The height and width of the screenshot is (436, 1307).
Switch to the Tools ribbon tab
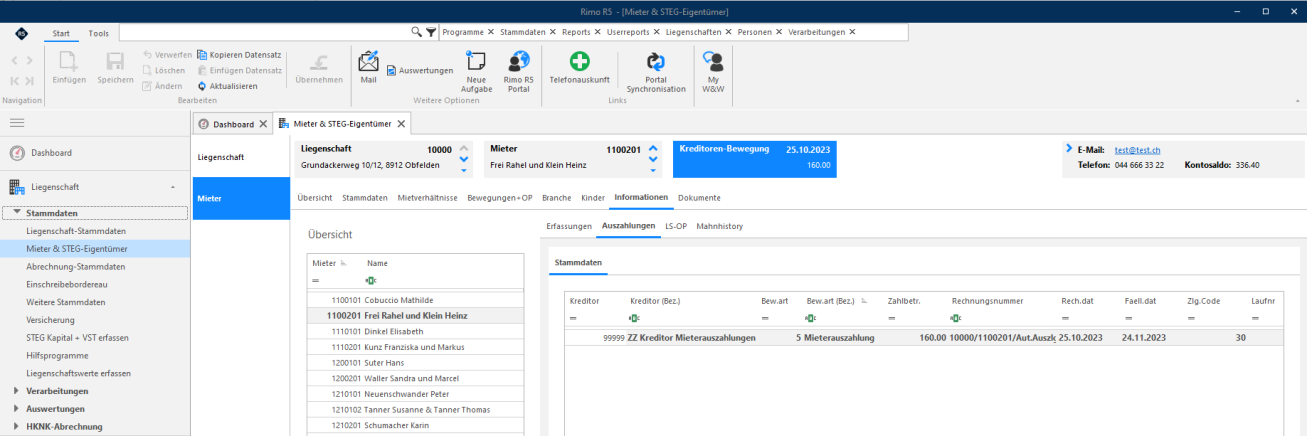tap(98, 33)
